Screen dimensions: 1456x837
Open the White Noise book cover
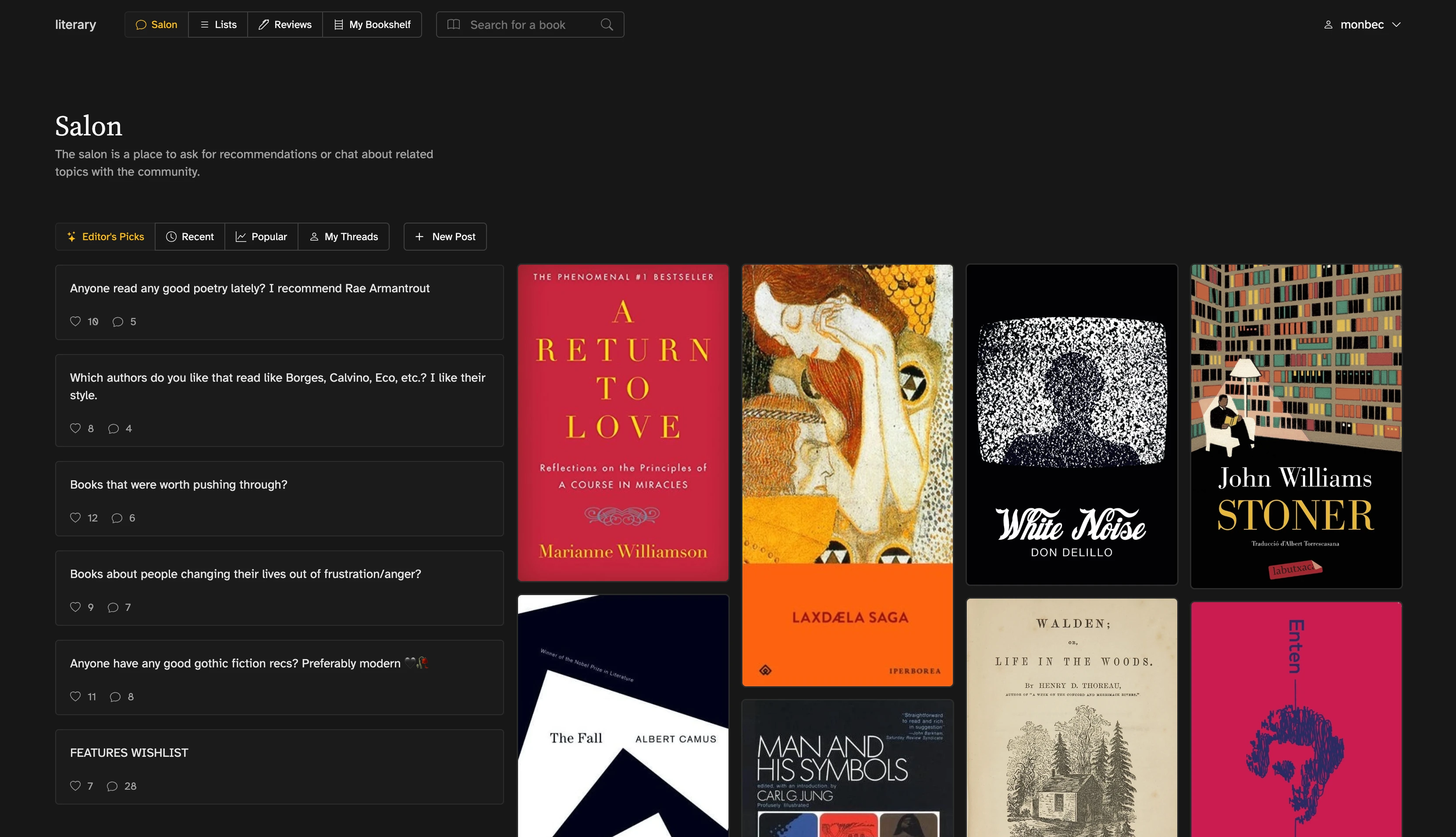pyautogui.click(x=1072, y=424)
